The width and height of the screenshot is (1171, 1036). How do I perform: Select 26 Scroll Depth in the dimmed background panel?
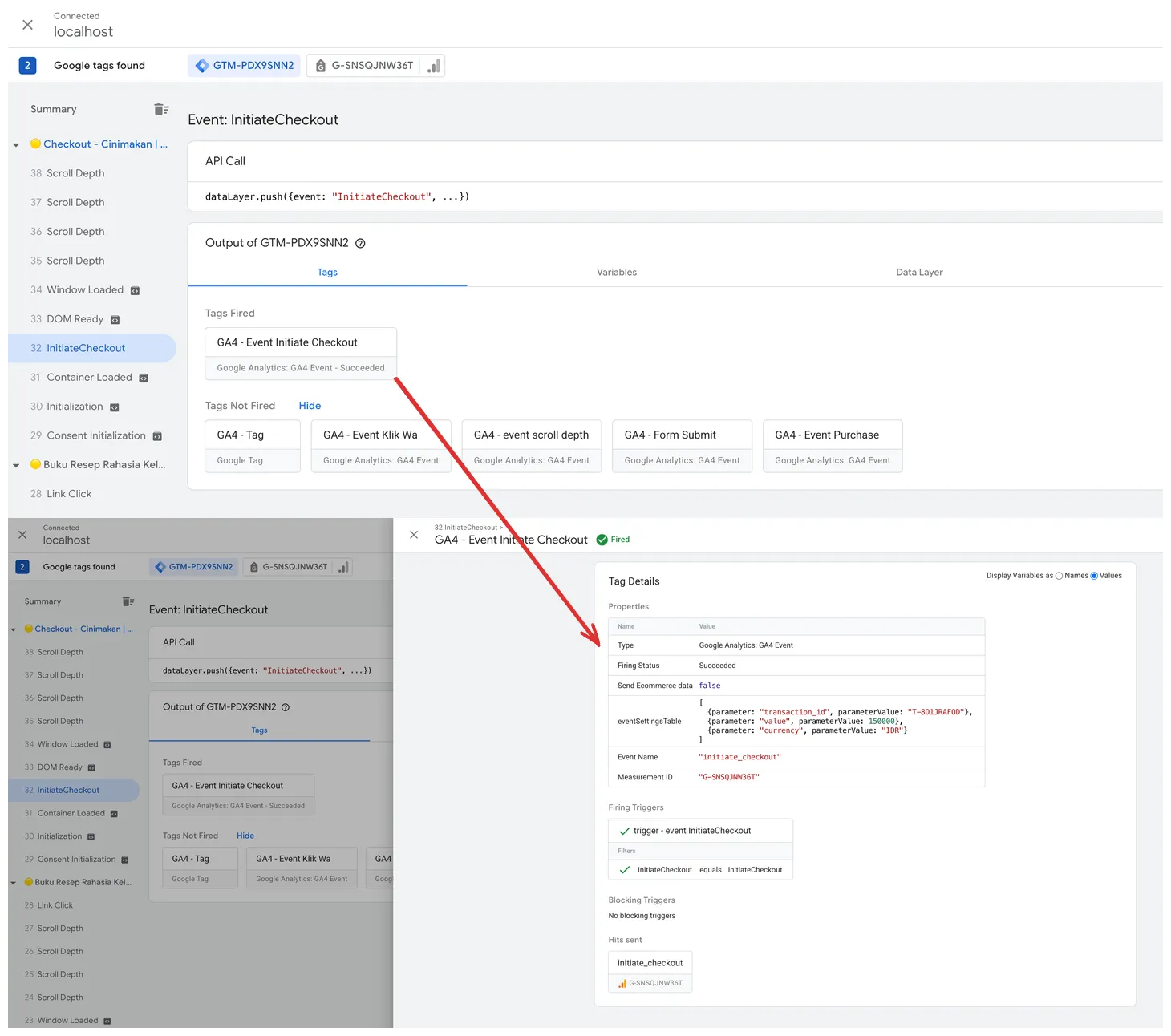[54, 952]
